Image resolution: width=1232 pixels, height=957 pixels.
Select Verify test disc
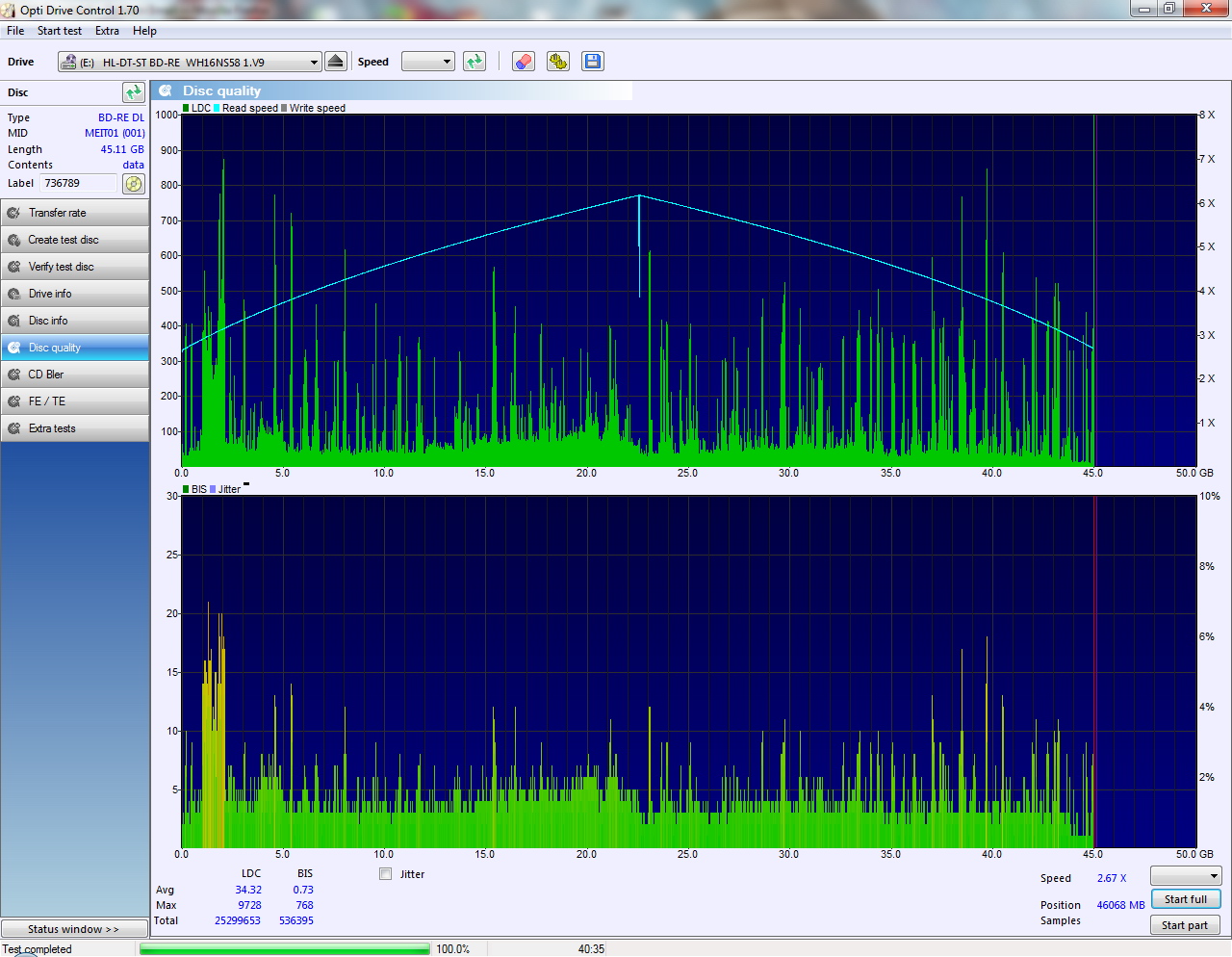point(75,267)
